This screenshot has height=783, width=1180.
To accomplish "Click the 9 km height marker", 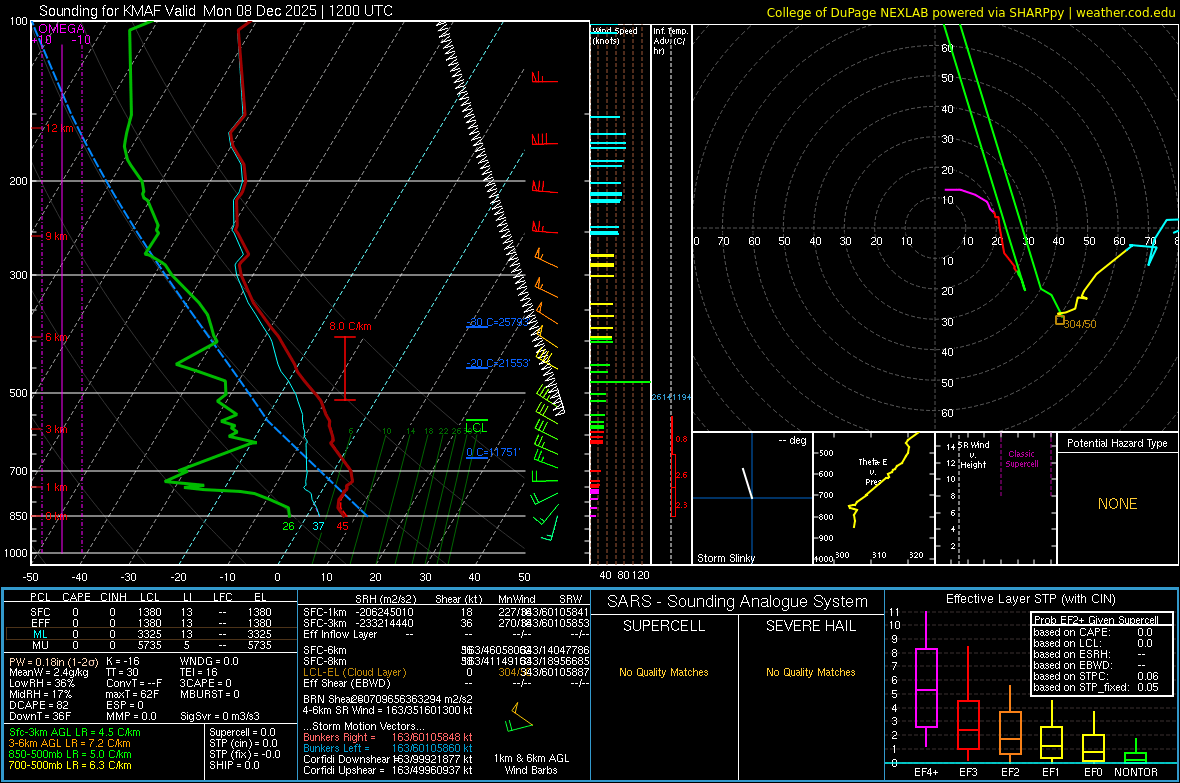I will tap(56, 236).
